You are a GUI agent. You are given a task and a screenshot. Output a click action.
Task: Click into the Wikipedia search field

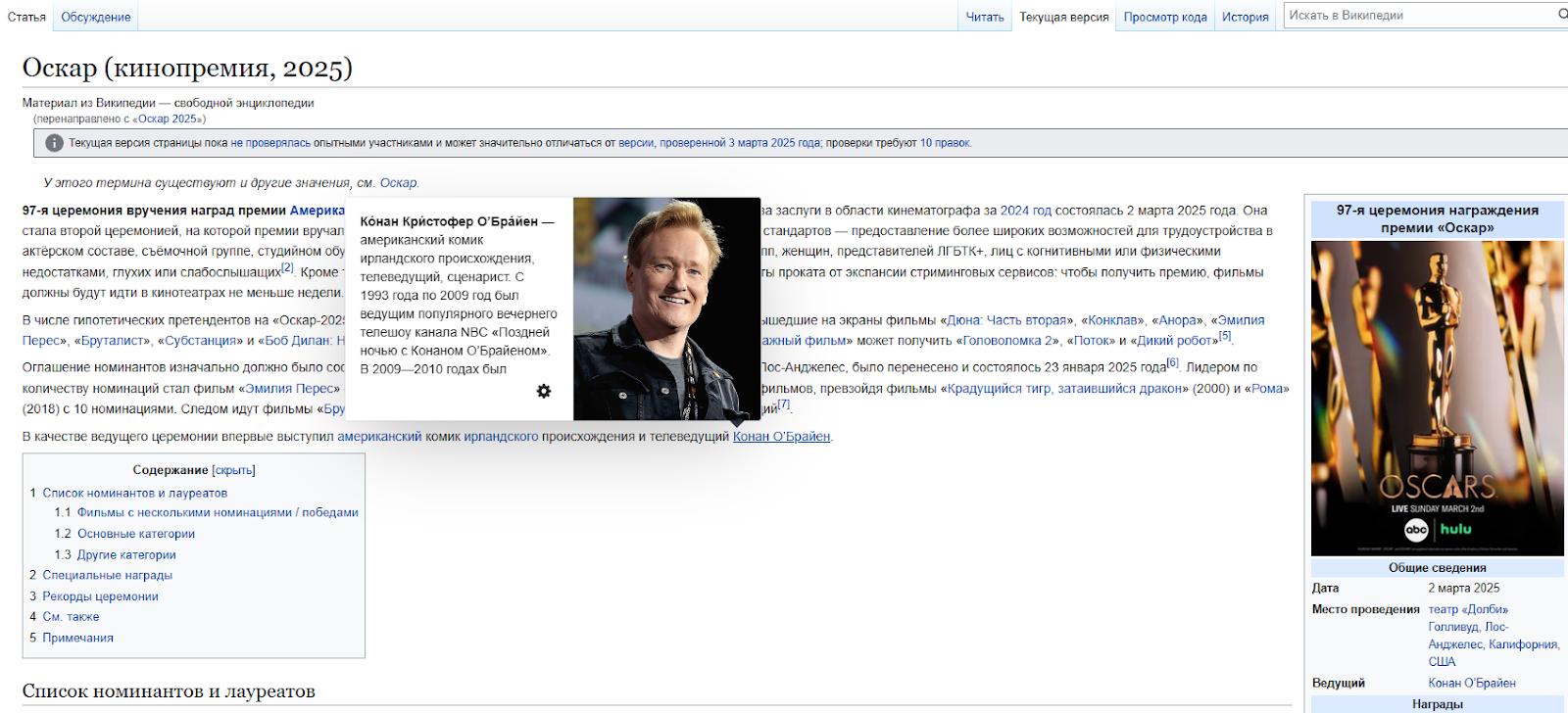click(1416, 15)
